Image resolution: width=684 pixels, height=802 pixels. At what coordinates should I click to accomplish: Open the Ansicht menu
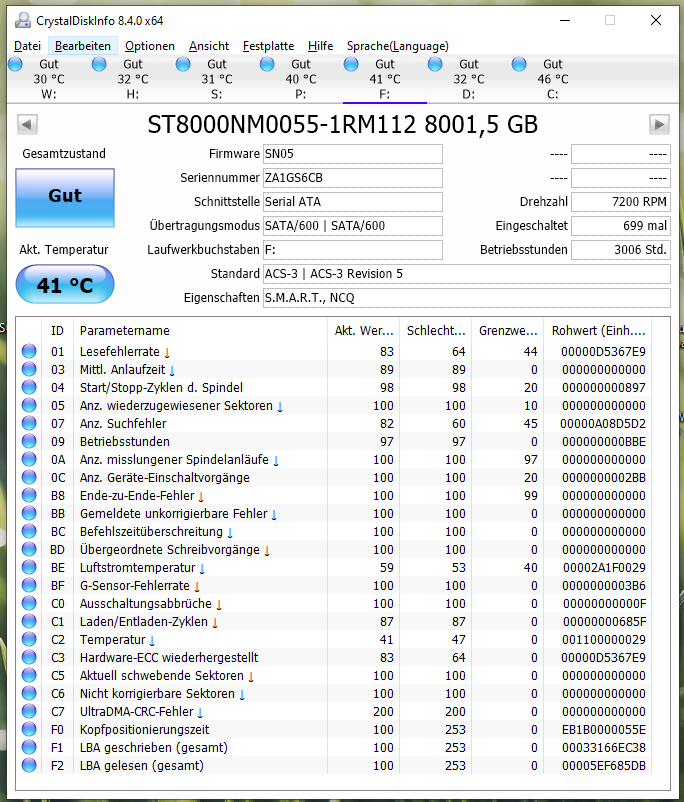point(209,46)
